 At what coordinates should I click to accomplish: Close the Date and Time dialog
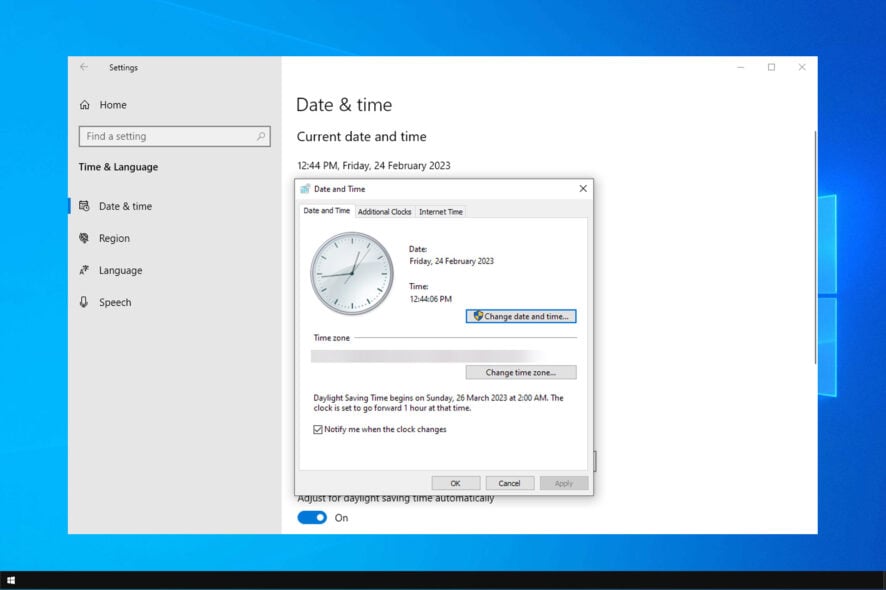coord(583,189)
